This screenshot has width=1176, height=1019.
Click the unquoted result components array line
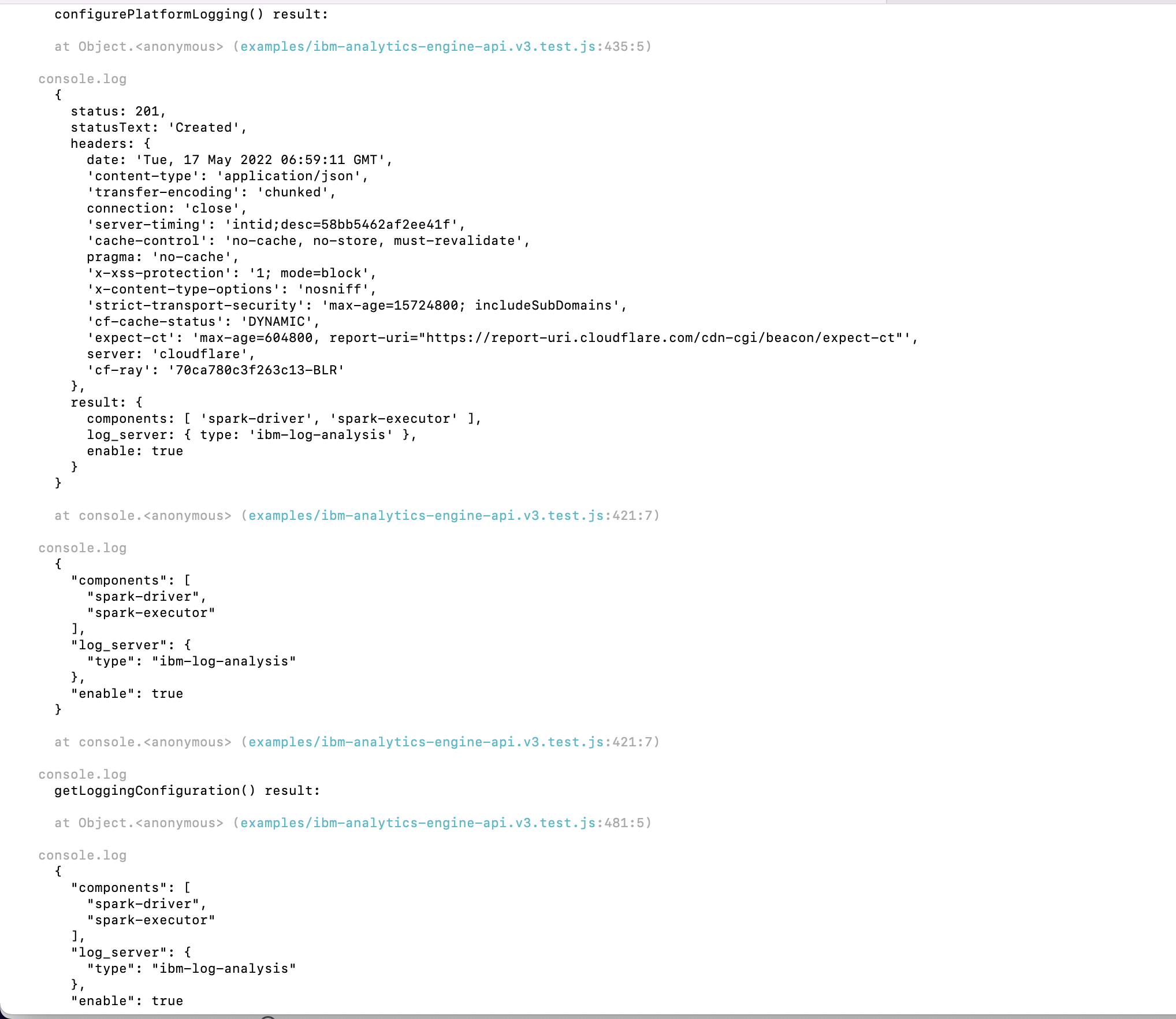pos(284,419)
